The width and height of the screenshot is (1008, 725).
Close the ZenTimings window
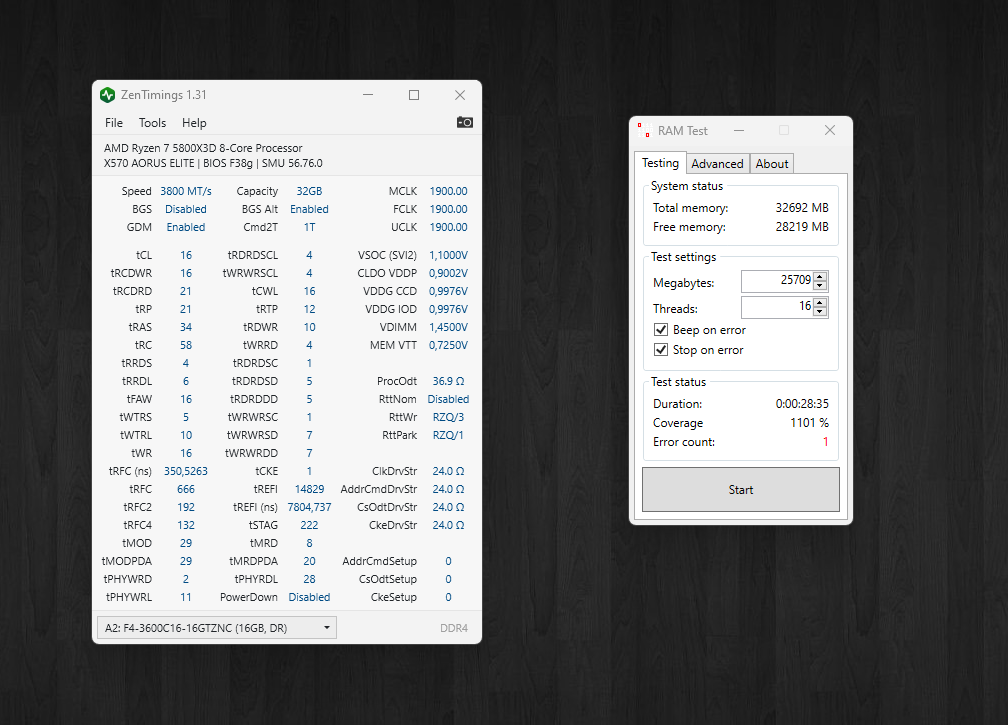[x=460, y=95]
